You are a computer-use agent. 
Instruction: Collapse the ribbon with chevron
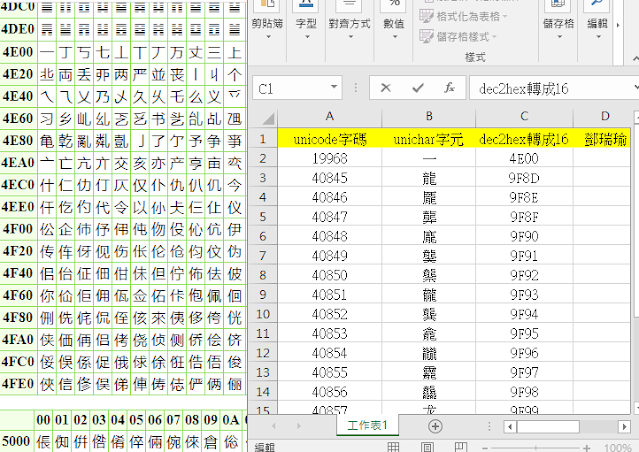pos(635,58)
